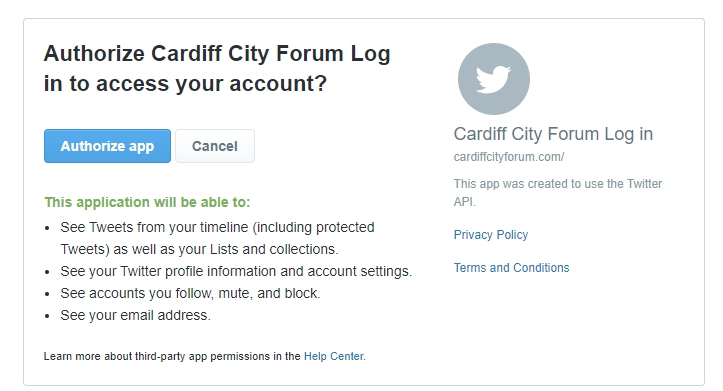Click the green 'This application will be able to' label
The height and width of the screenshot is (391, 723).
147,202
